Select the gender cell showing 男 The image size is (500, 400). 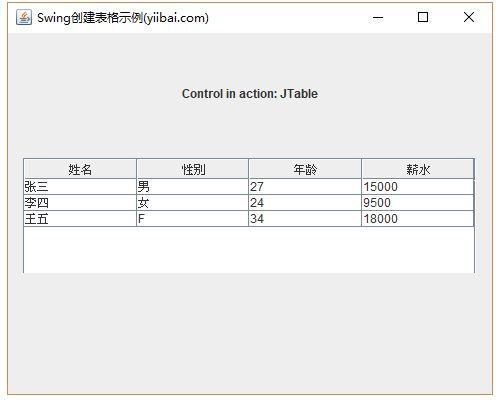193,187
